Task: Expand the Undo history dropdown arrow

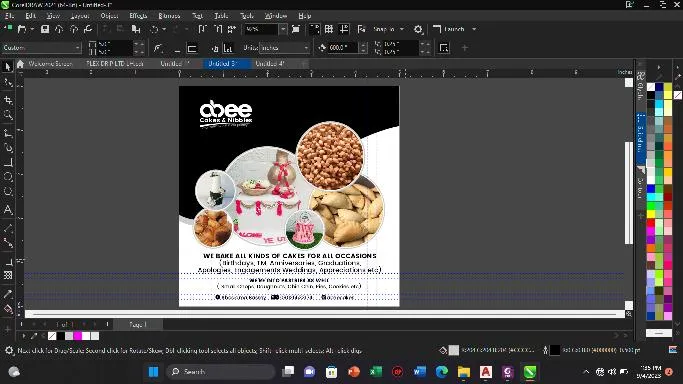Action: pos(164,29)
